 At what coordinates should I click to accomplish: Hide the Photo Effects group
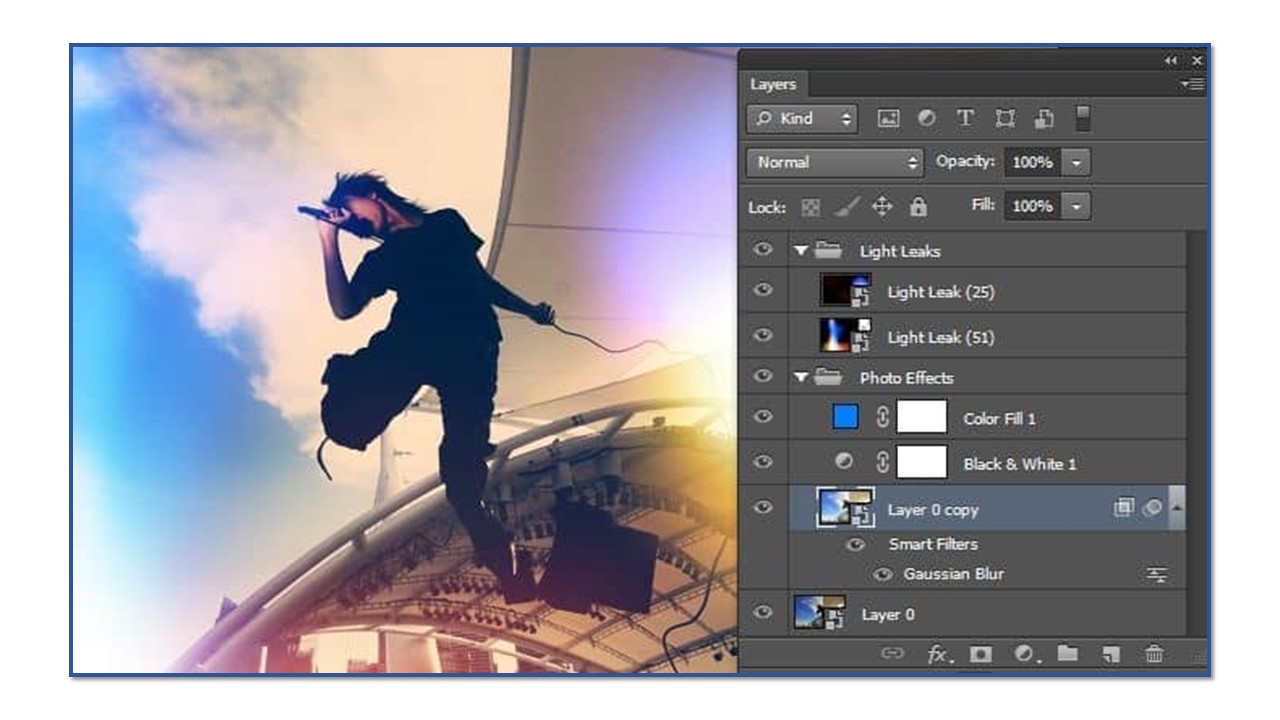[x=764, y=378]
